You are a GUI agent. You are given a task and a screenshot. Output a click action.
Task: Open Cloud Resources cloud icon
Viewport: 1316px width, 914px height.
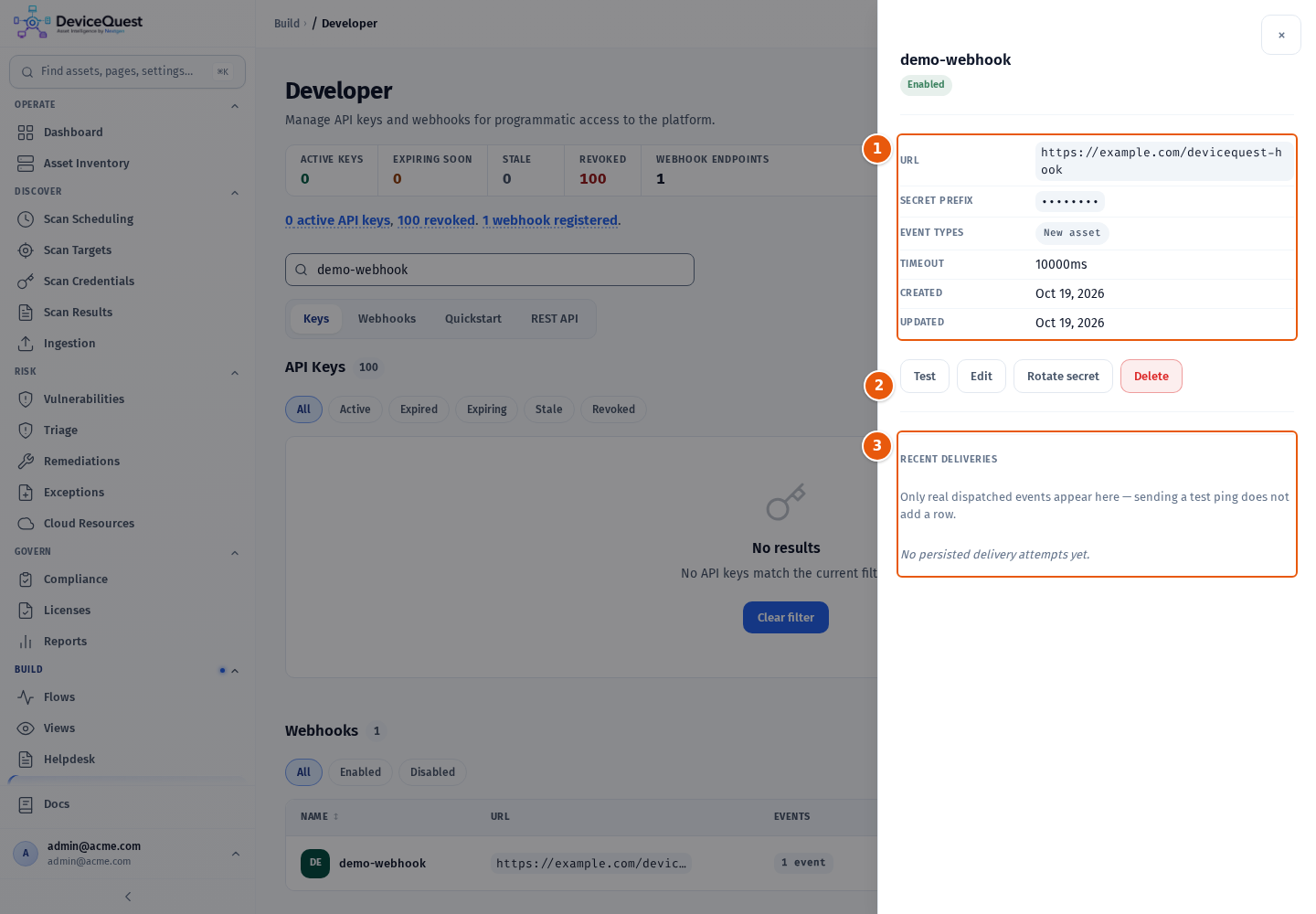[x=26, y=524]
